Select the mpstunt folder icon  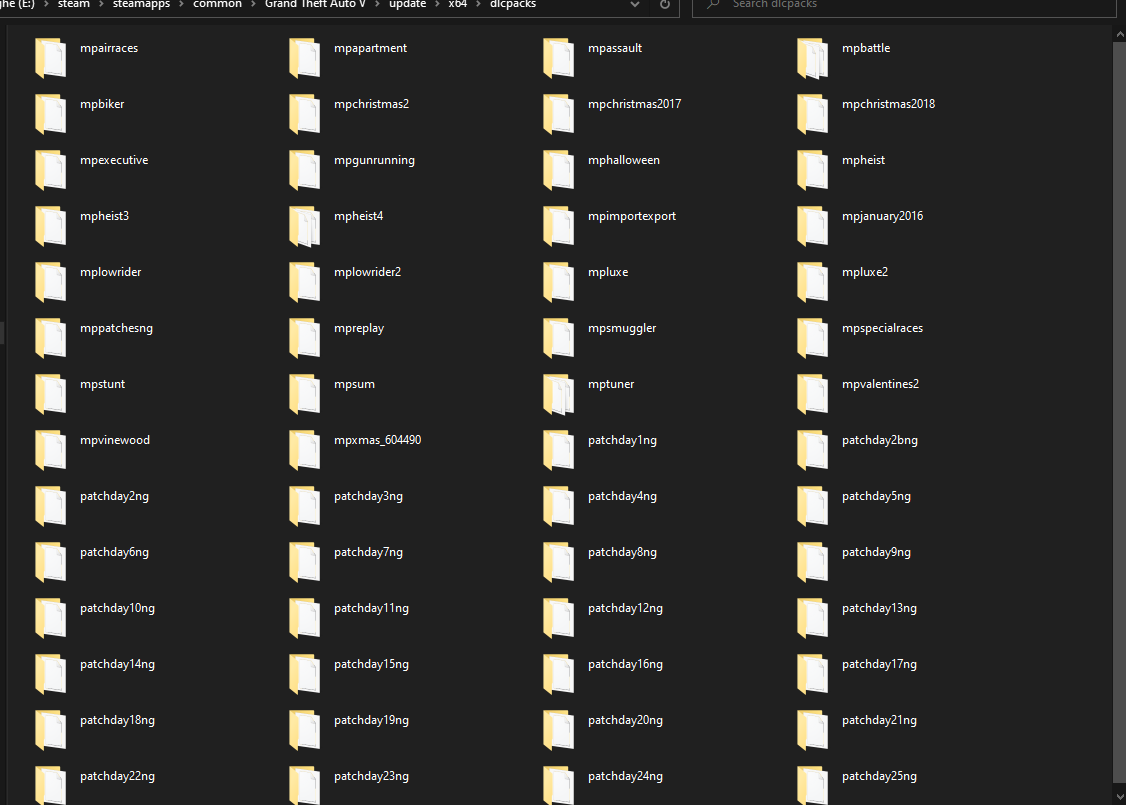50,394
